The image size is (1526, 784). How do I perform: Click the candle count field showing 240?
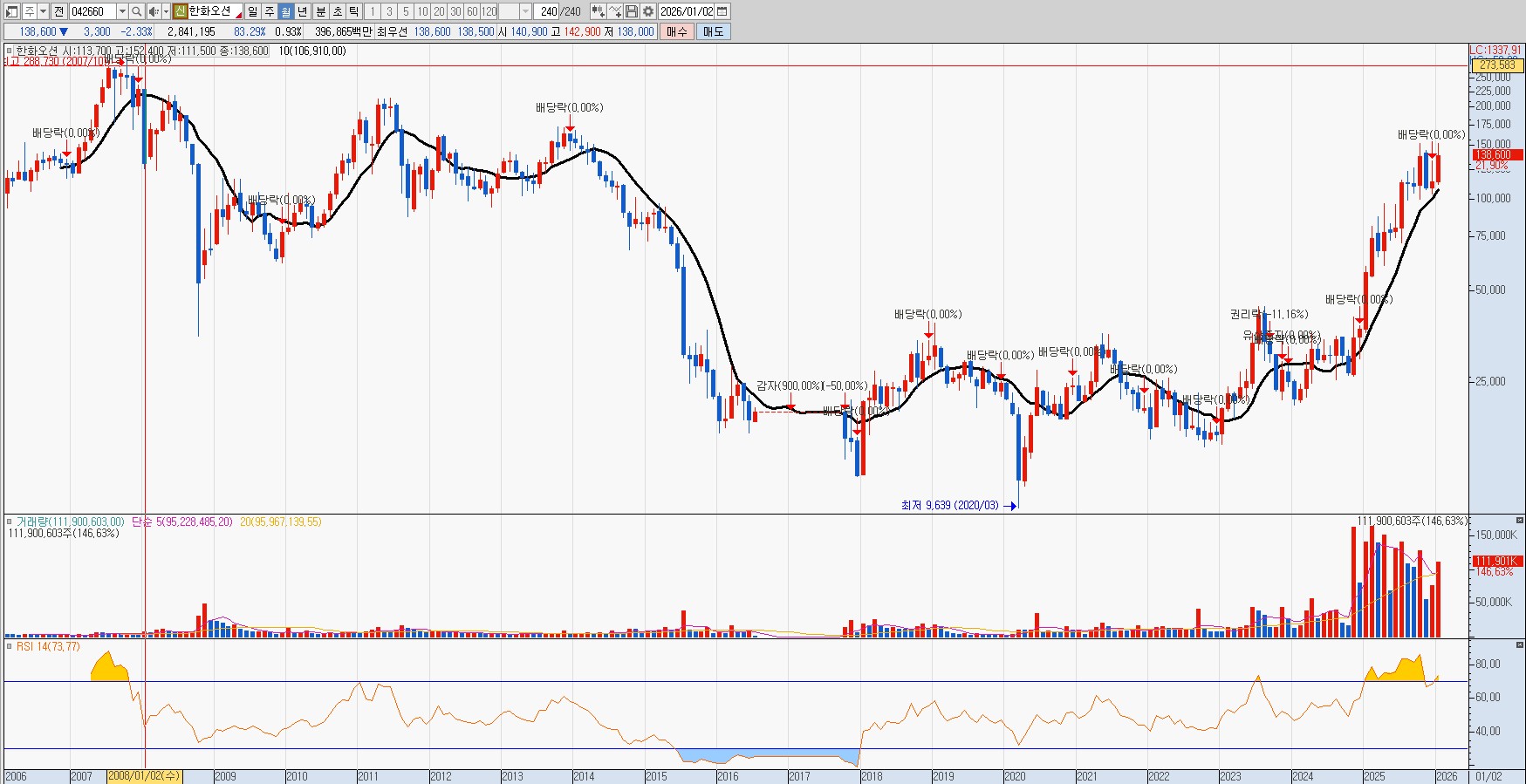(x=547, y=11)
